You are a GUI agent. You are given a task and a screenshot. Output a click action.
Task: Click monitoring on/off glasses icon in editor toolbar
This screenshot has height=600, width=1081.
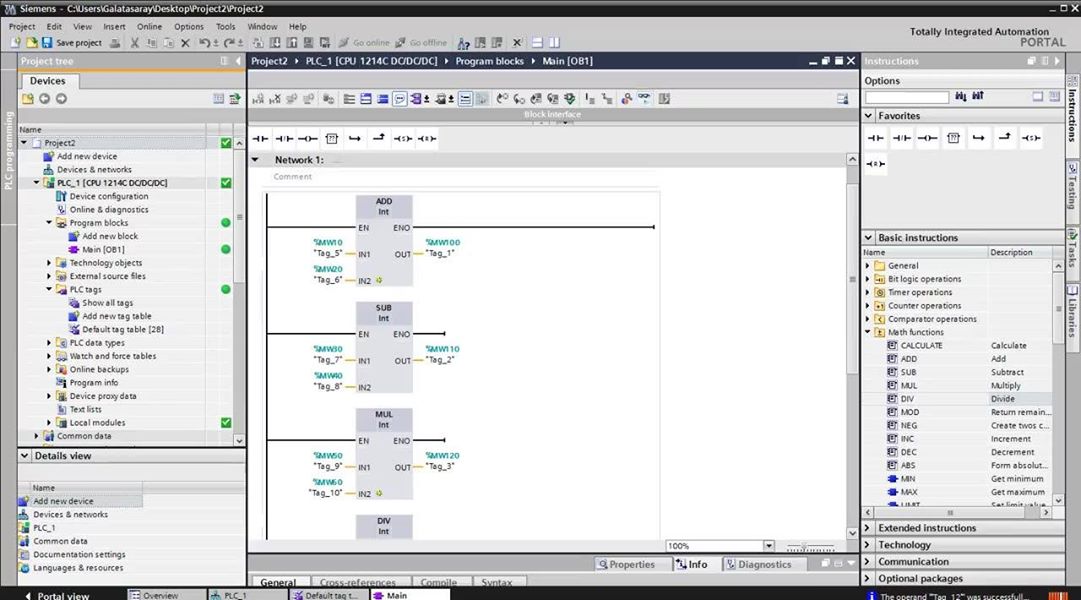(644, 99)
